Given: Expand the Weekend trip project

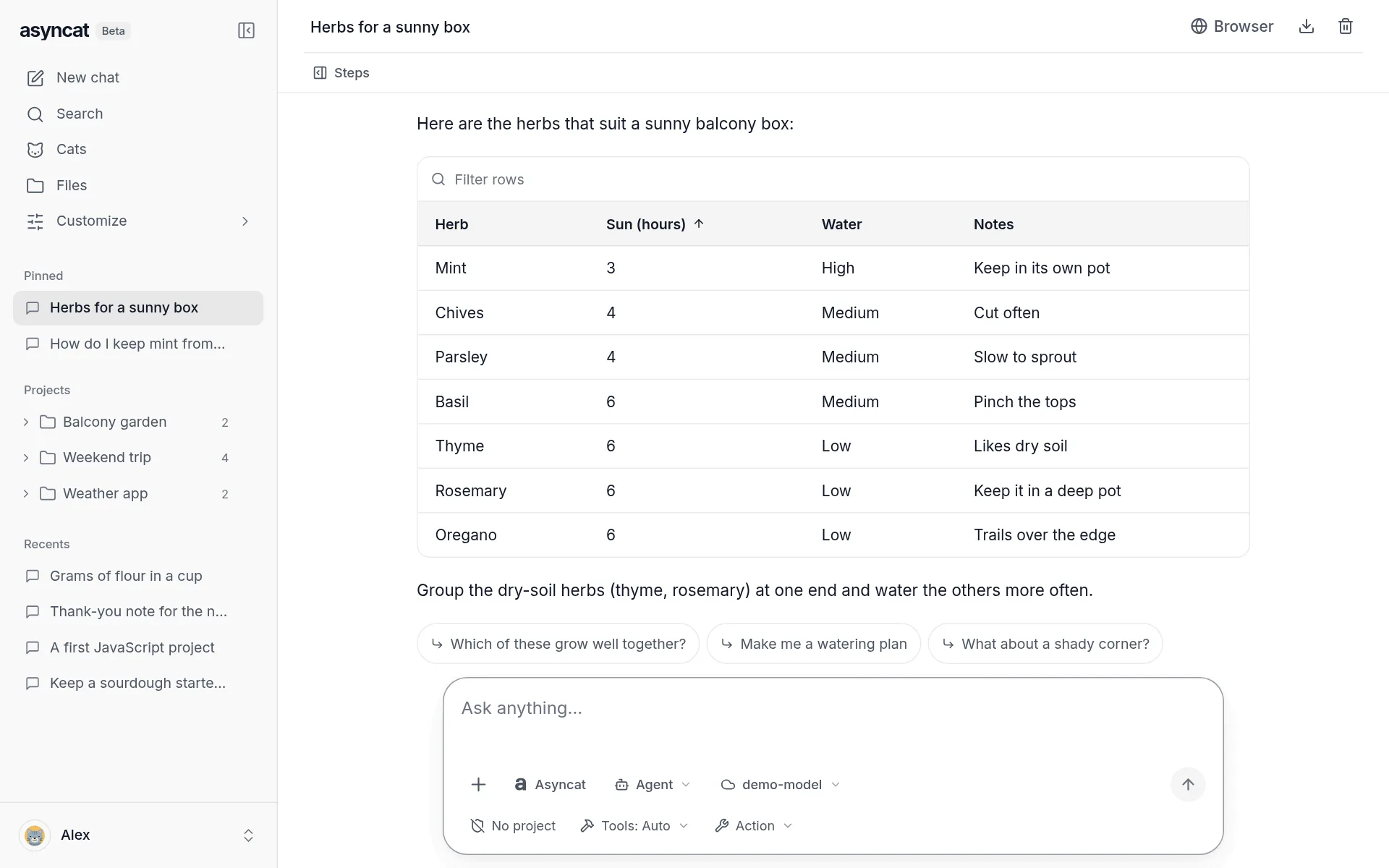Looking at the screenshot, I should click(x=26, y=458).
